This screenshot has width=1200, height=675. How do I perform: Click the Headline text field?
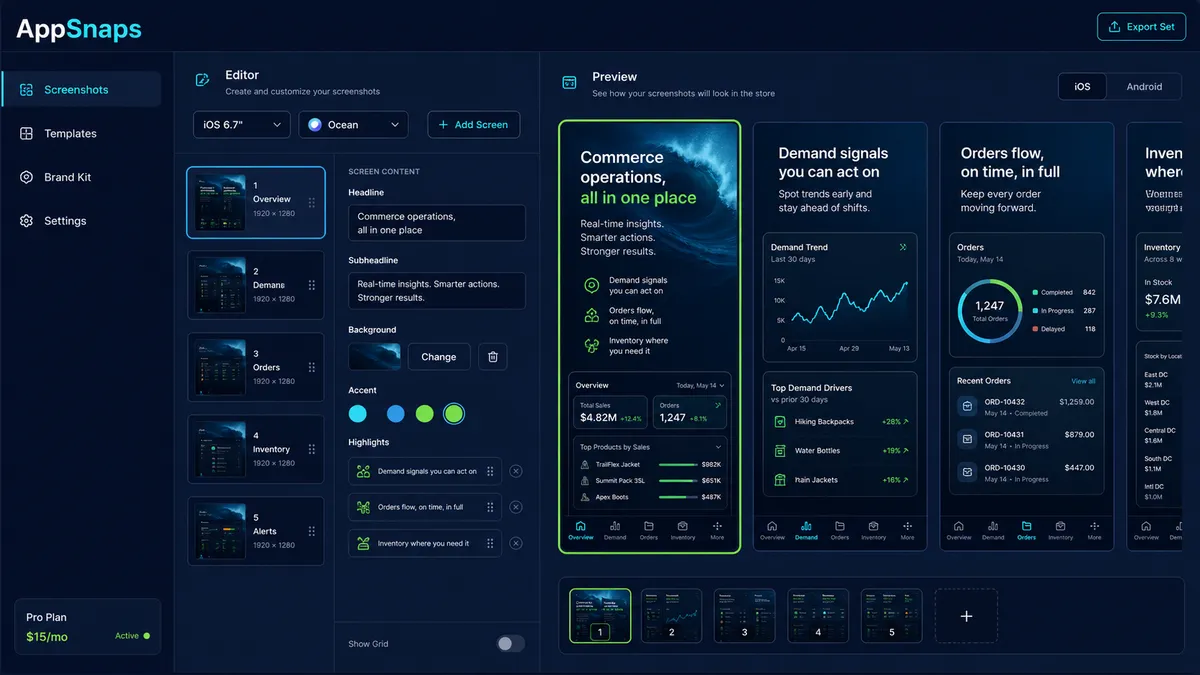437,223
